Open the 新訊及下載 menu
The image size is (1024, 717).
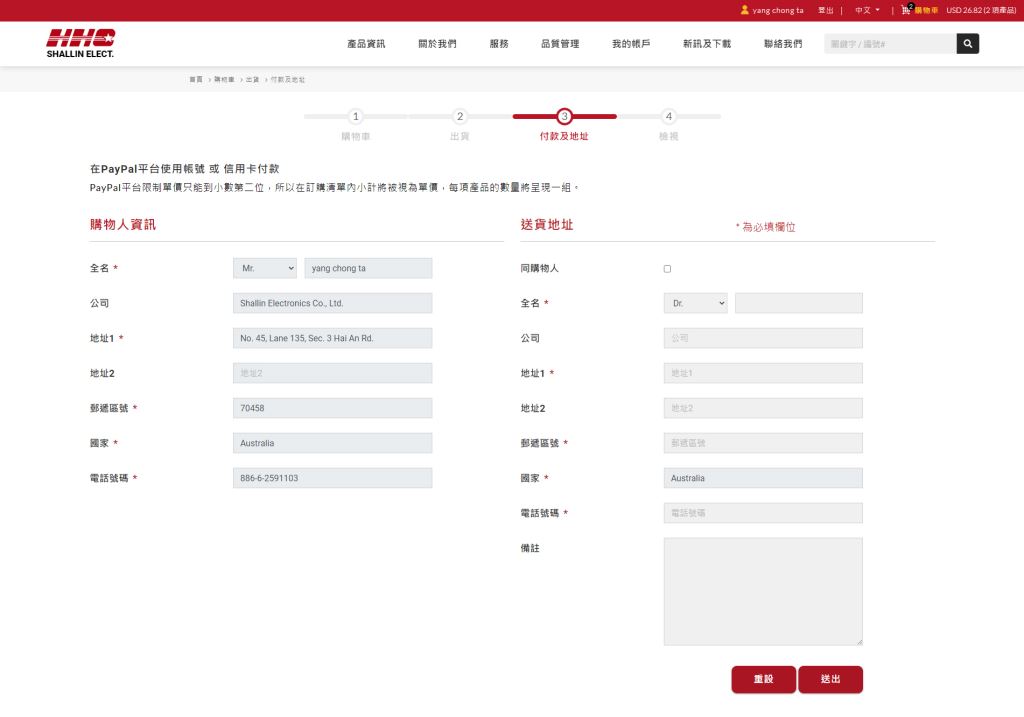click(x=707, y=44)
